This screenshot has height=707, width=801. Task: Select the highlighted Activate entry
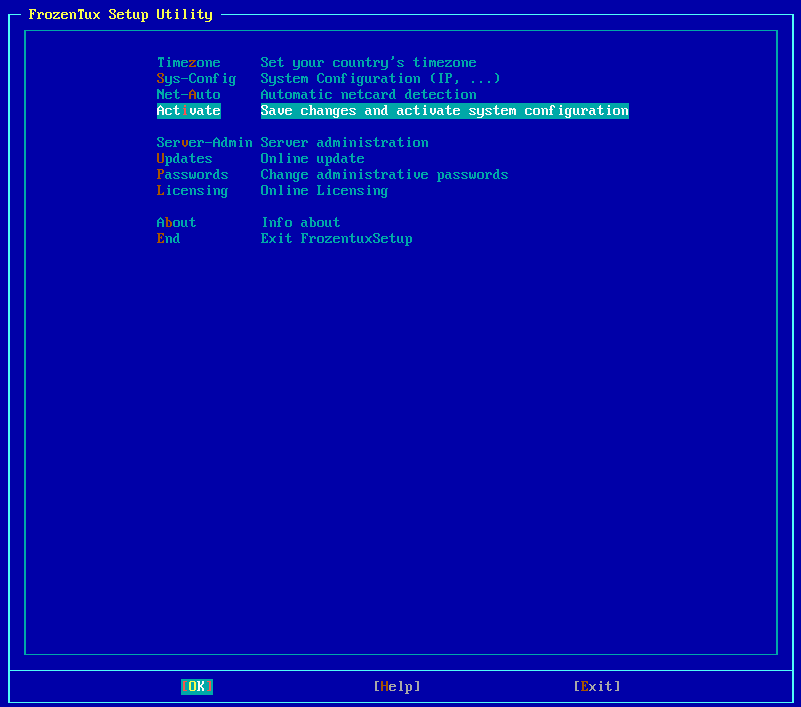point(189,111)
